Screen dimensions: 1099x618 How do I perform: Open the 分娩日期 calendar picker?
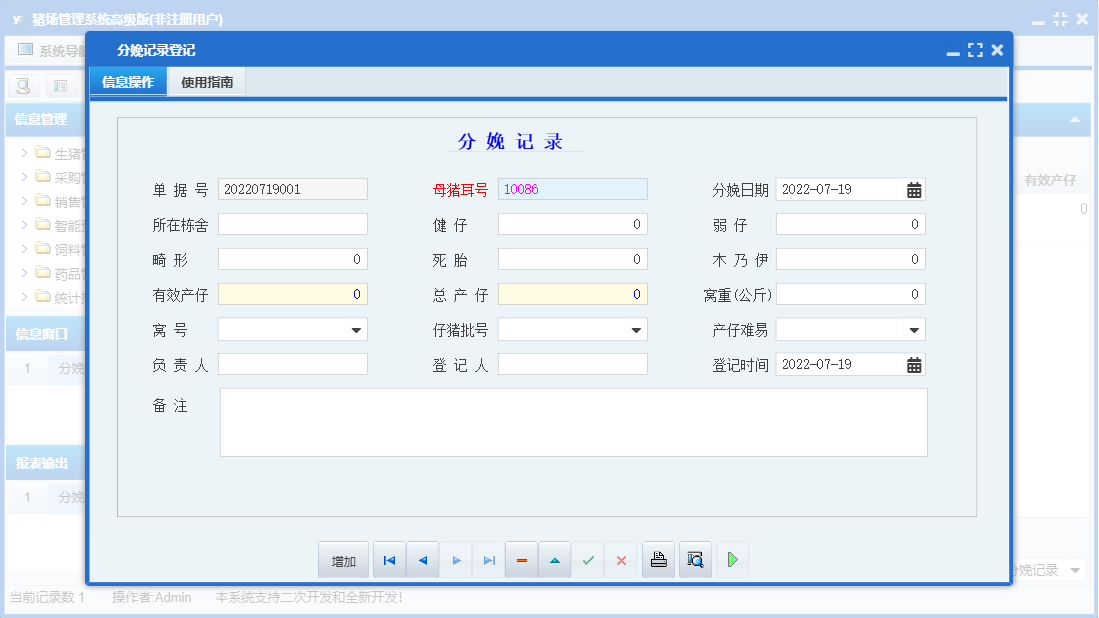[x=913, y=188]
